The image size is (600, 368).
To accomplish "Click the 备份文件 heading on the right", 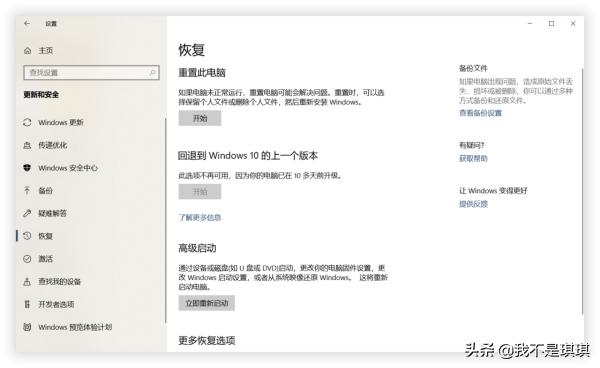I will point(473,68).
